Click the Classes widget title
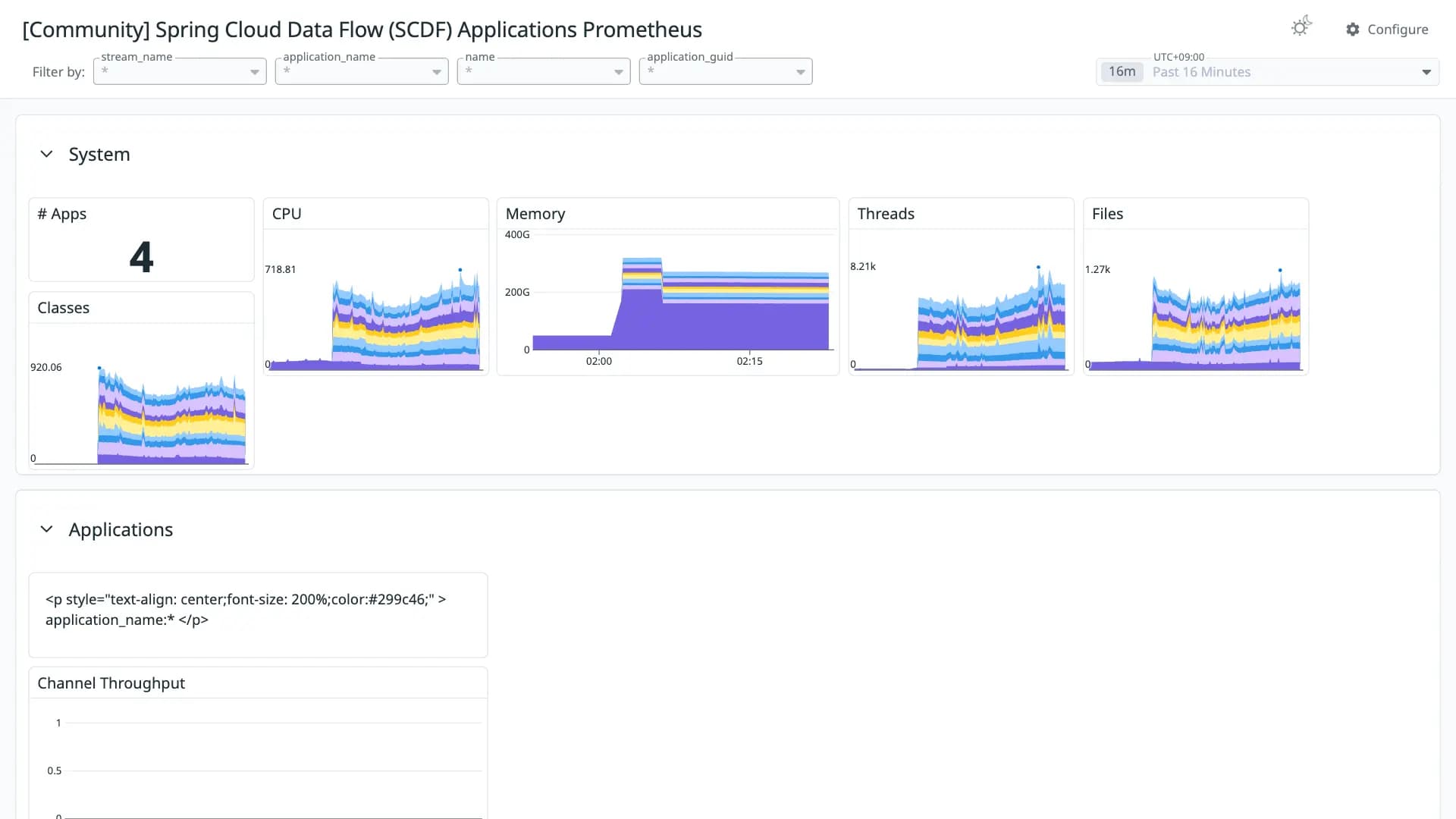 tap(64, 308)
